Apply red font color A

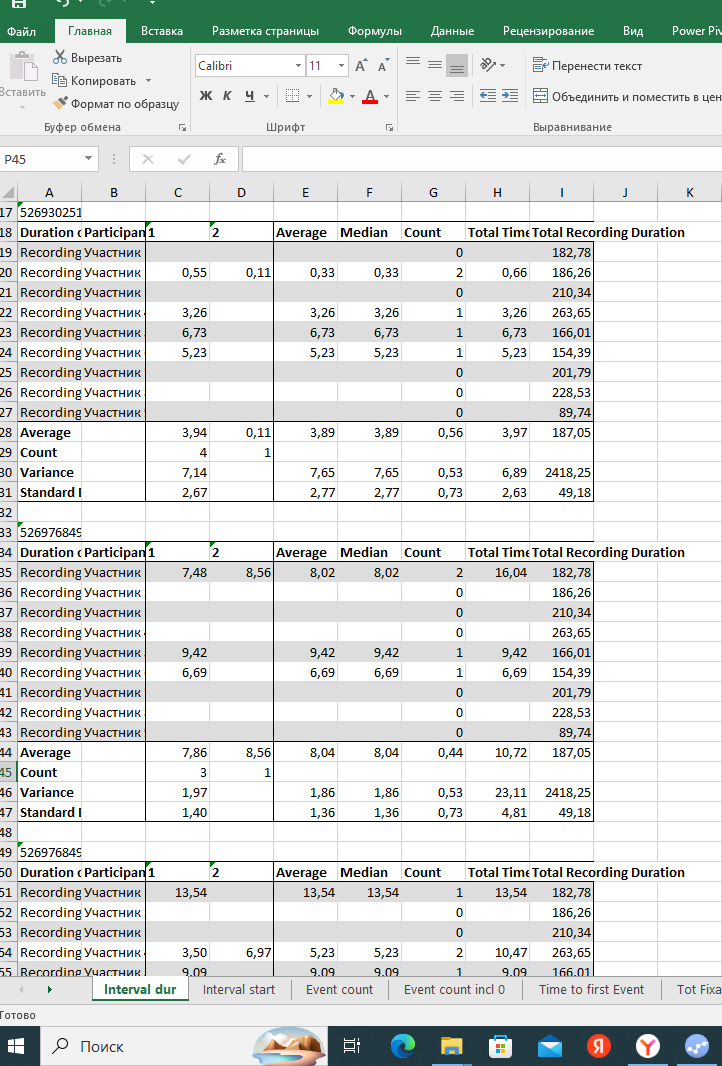click(x=370, y=96)
